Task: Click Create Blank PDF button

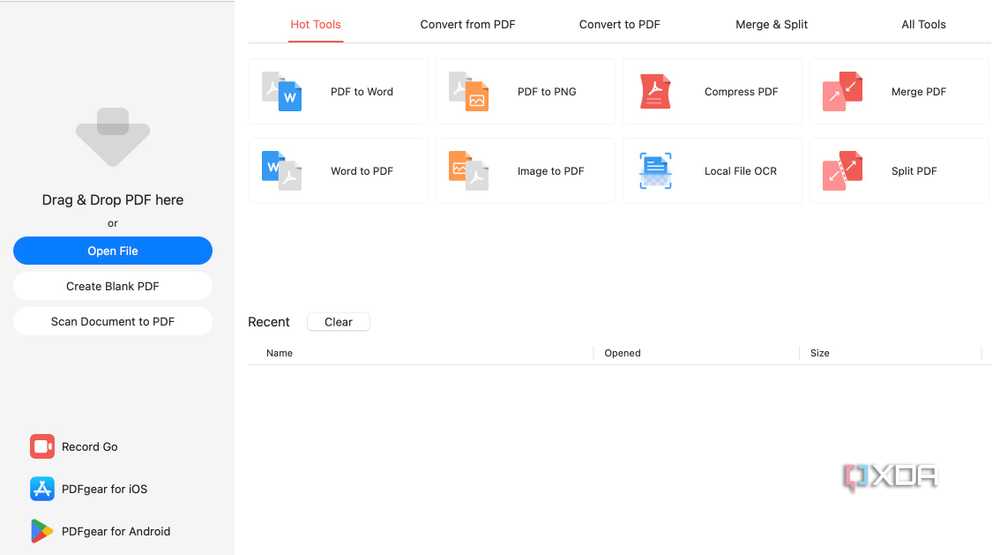Action: [x=113, y=286]
